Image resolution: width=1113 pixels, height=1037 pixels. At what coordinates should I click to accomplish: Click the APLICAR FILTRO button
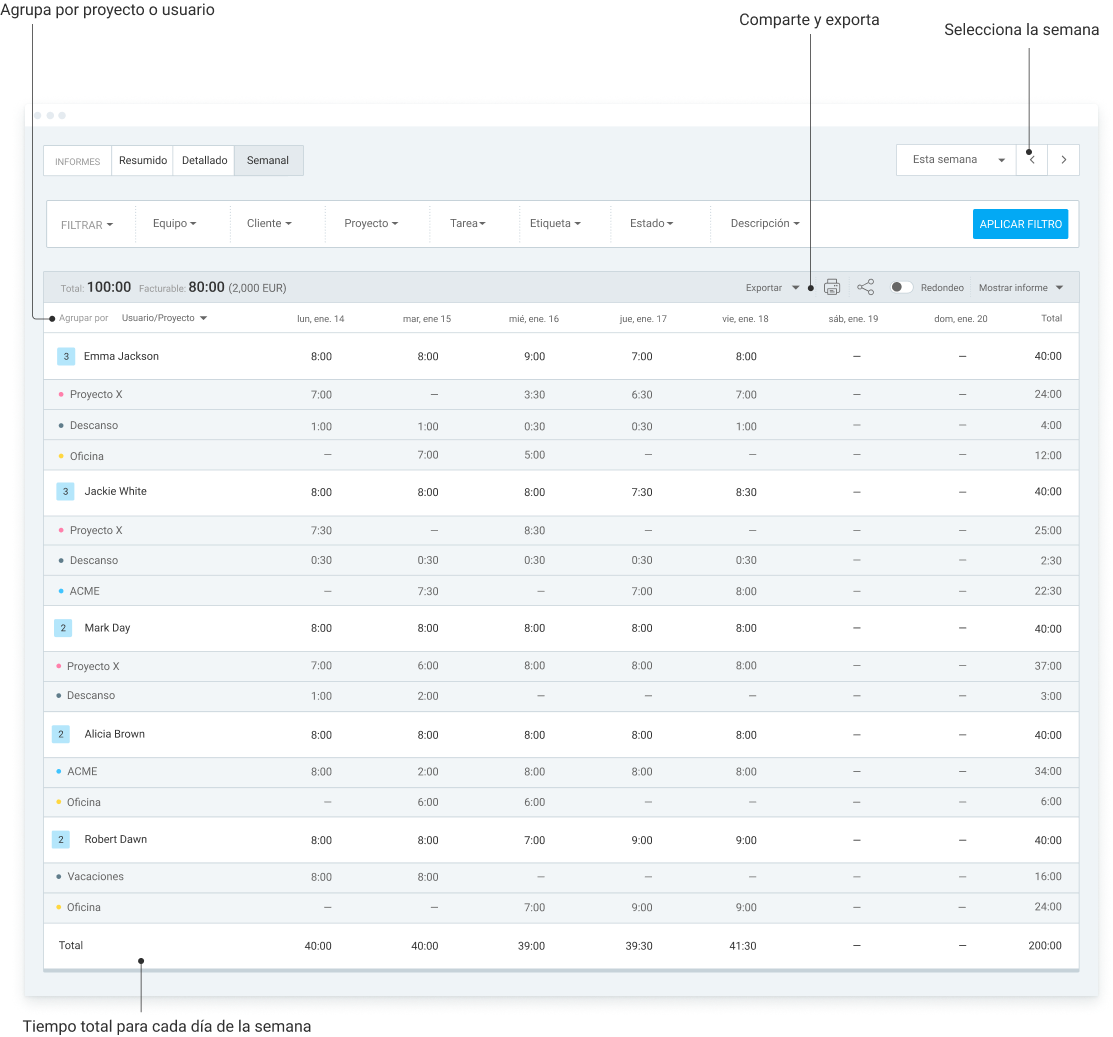(1020, 224)
